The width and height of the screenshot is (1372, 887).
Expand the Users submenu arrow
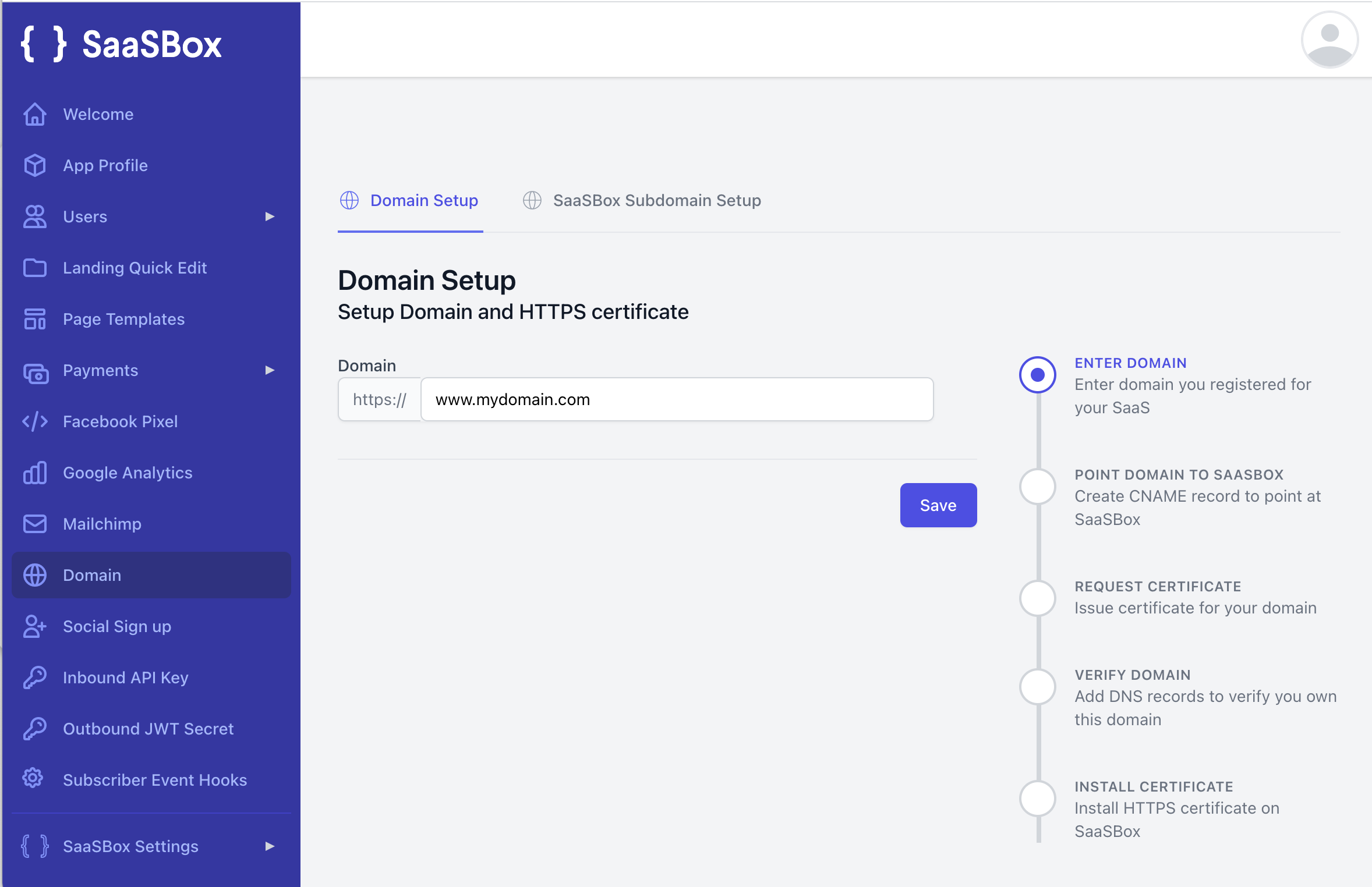pyautogui.click(x=270, y=217)
